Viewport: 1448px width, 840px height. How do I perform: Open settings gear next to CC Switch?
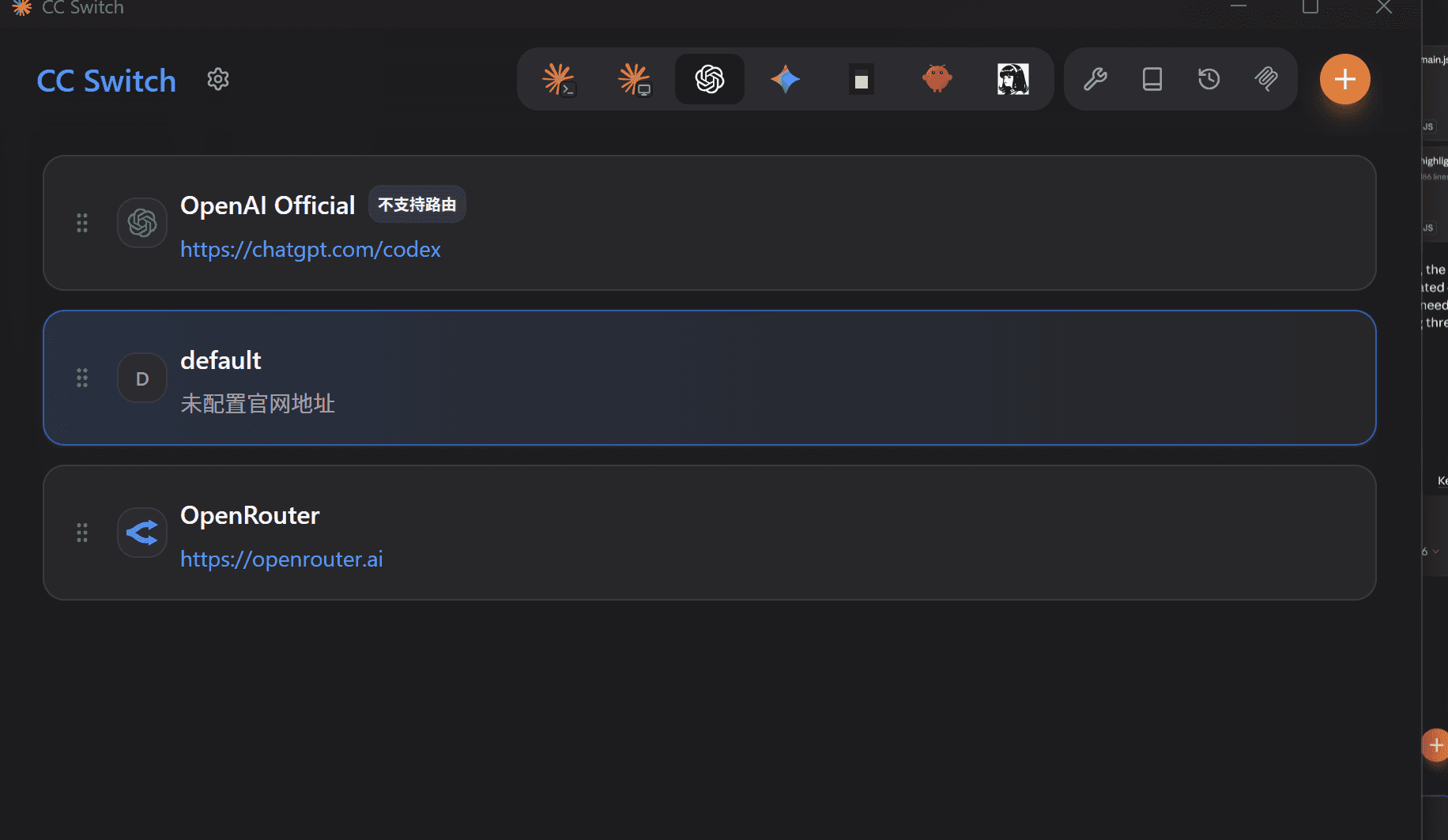[x=218, y=79]
